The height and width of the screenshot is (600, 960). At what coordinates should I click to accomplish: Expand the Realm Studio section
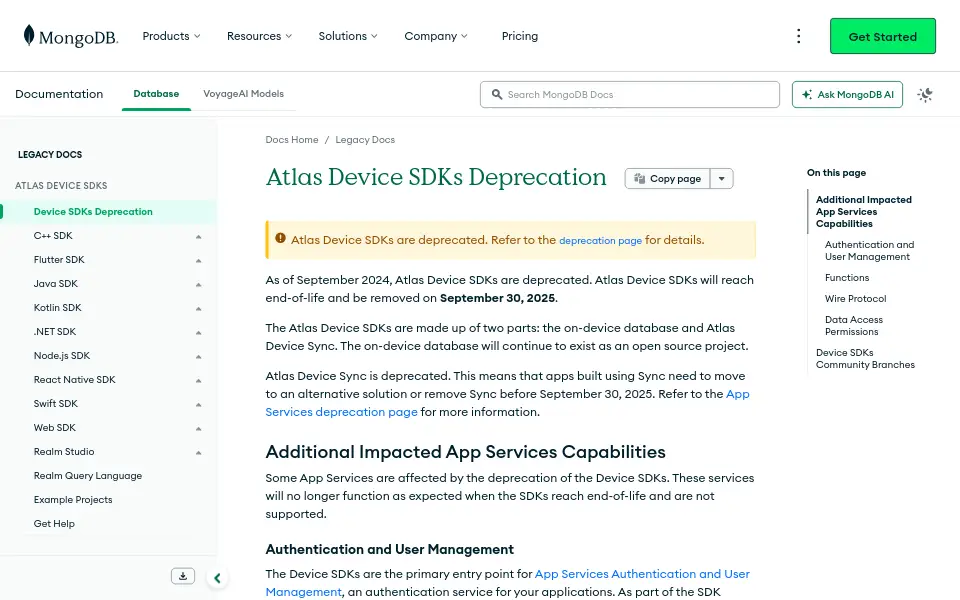198,452
